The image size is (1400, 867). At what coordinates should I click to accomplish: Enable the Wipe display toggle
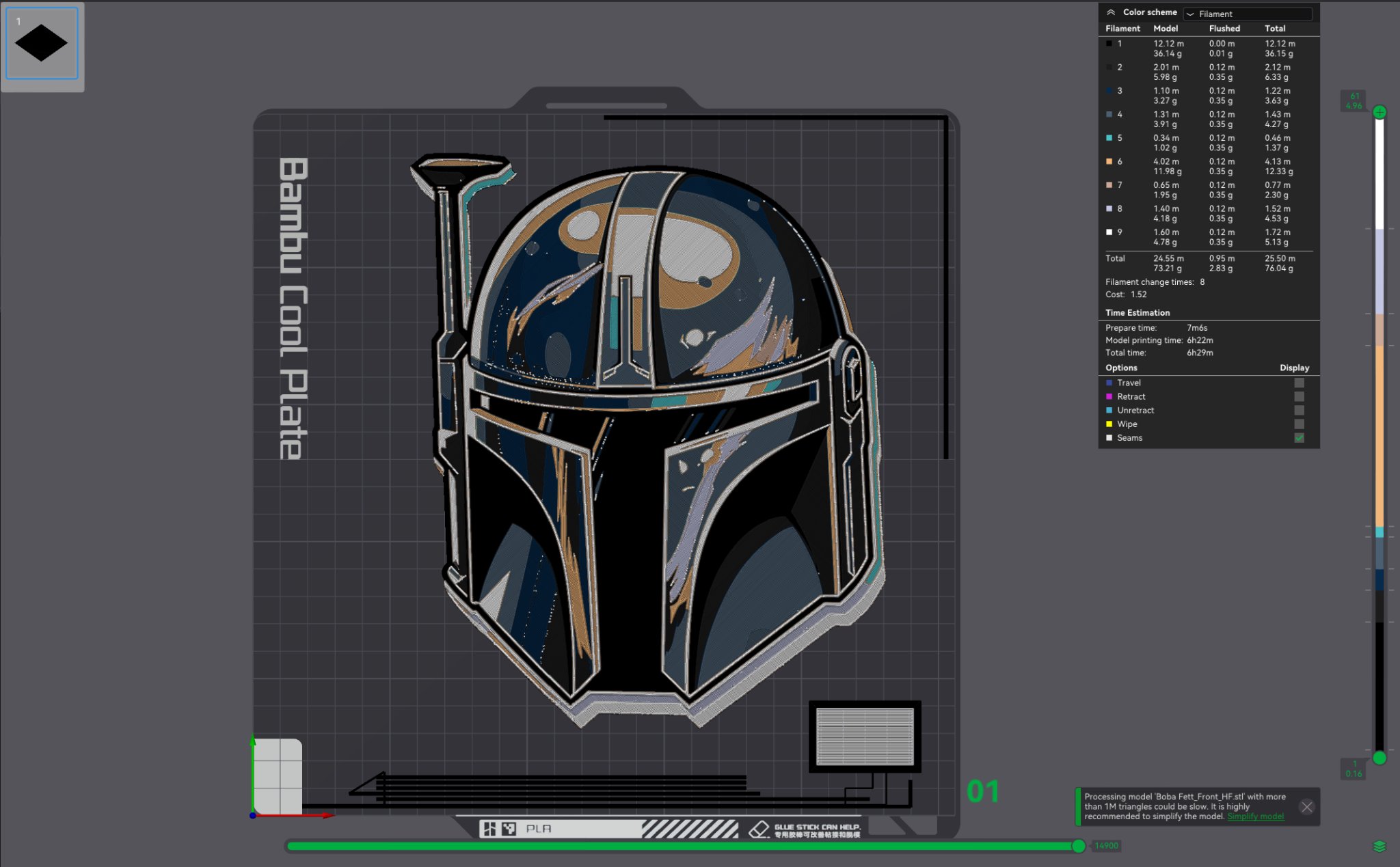click(x=1299, y=424)
